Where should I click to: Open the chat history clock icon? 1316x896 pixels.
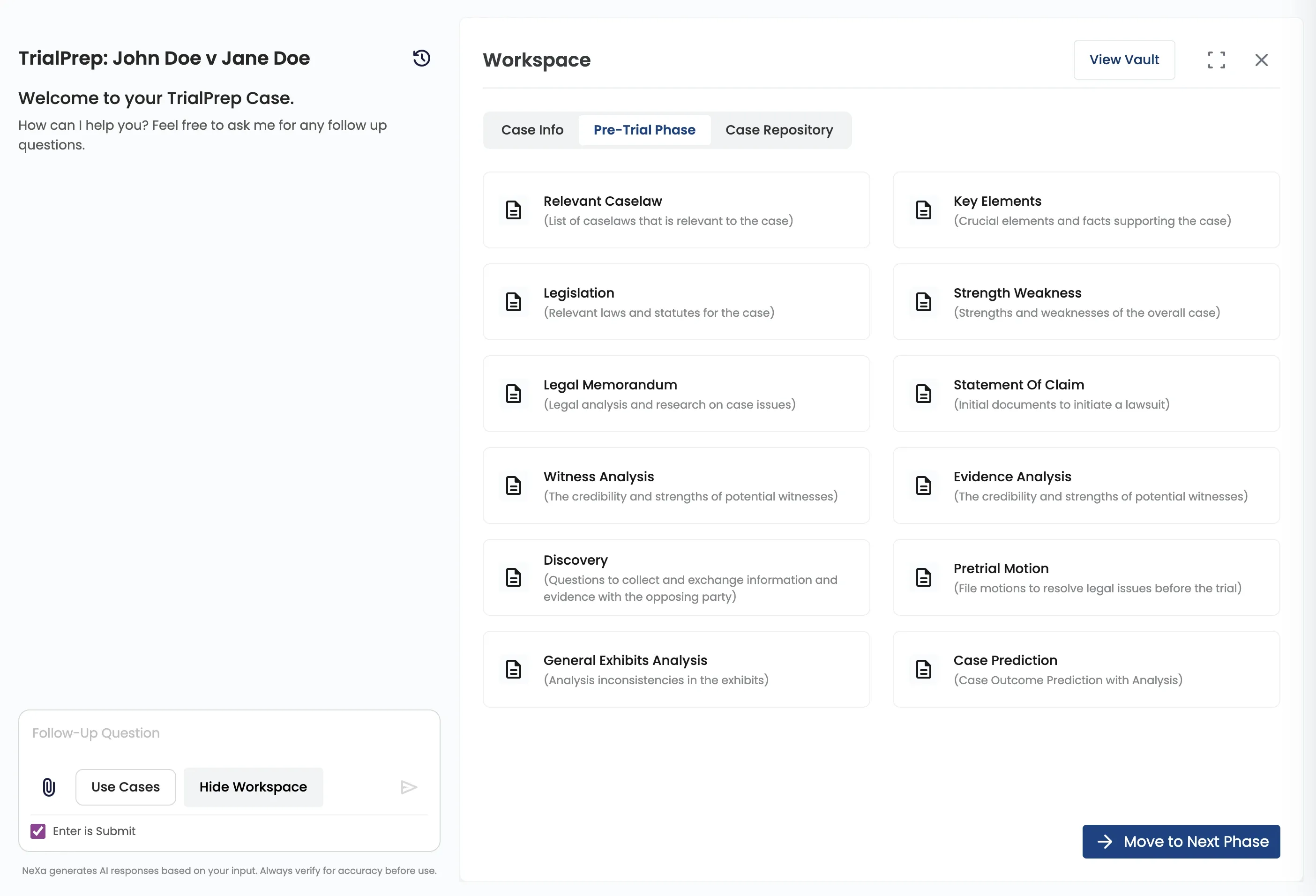[x=421, y=58]
